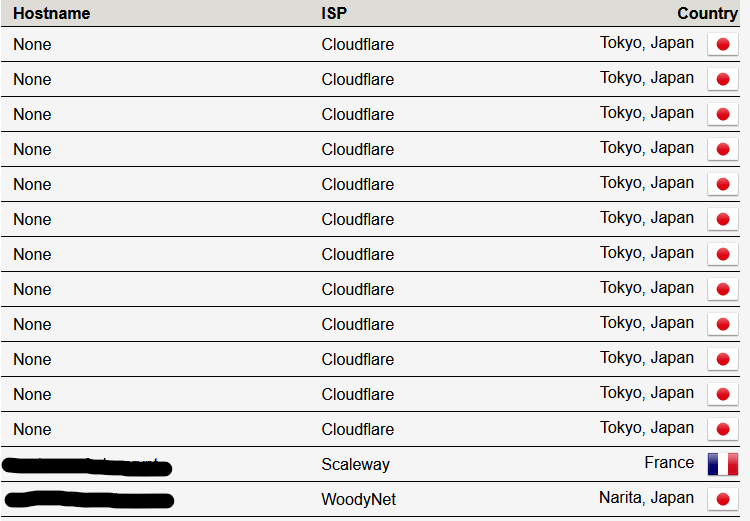Click the first row's None hostname
The width and height of the screenshot is (750, 521).
click(32, 44)
